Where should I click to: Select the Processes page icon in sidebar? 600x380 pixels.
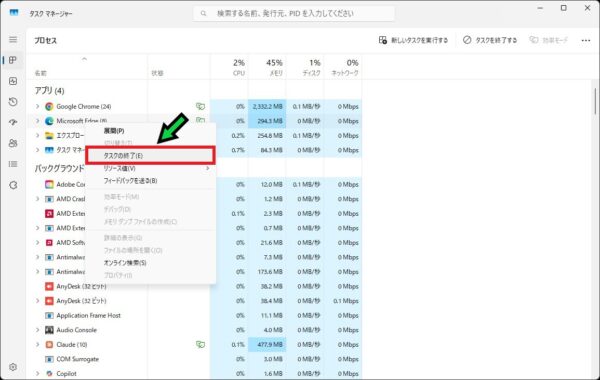13,60
